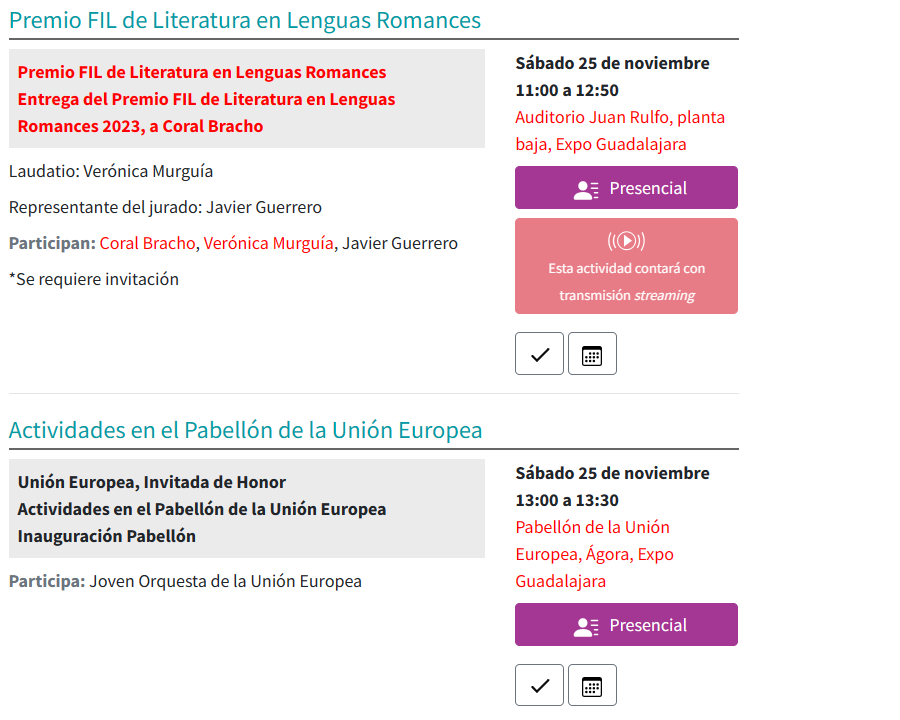
Task: Open Auditorio Juan Rulfo location link
Action: click(x=620, y=131)
